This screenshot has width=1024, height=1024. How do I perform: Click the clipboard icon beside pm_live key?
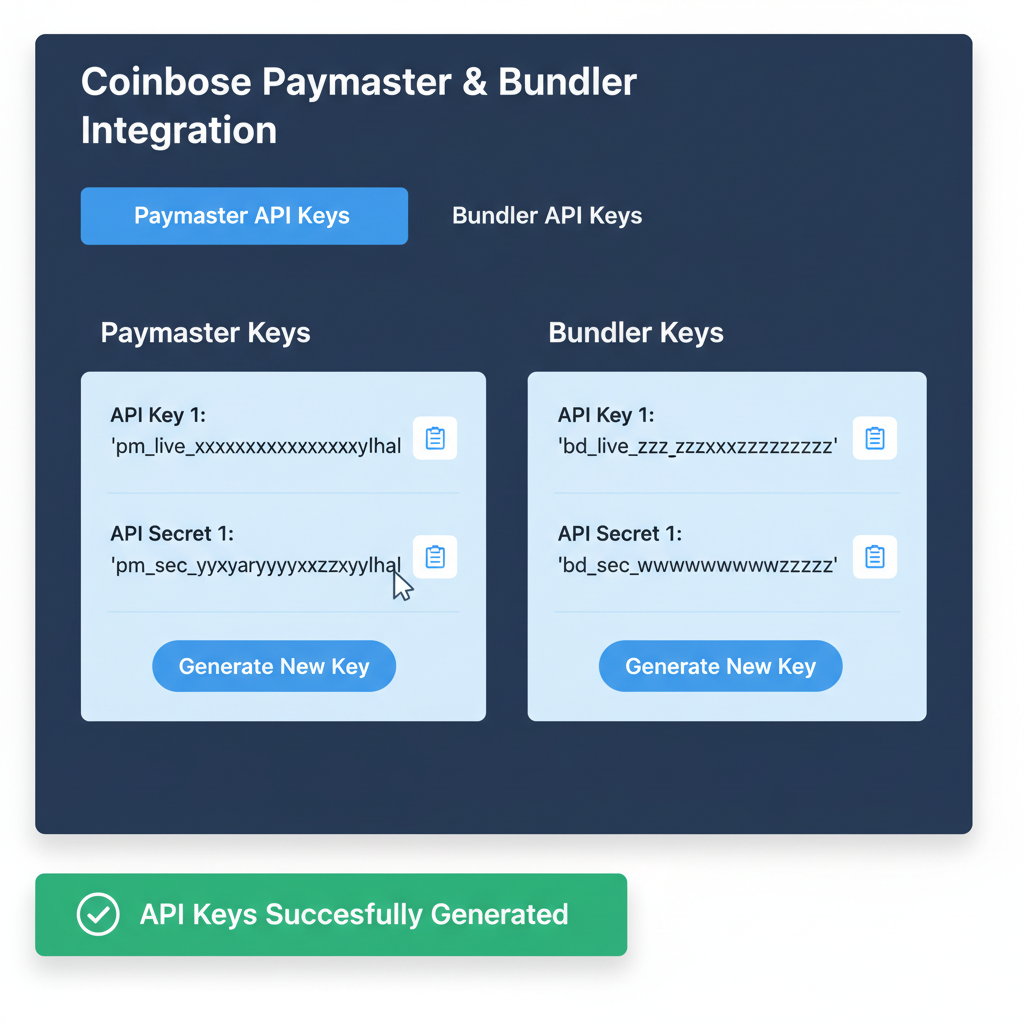[435, 438]
